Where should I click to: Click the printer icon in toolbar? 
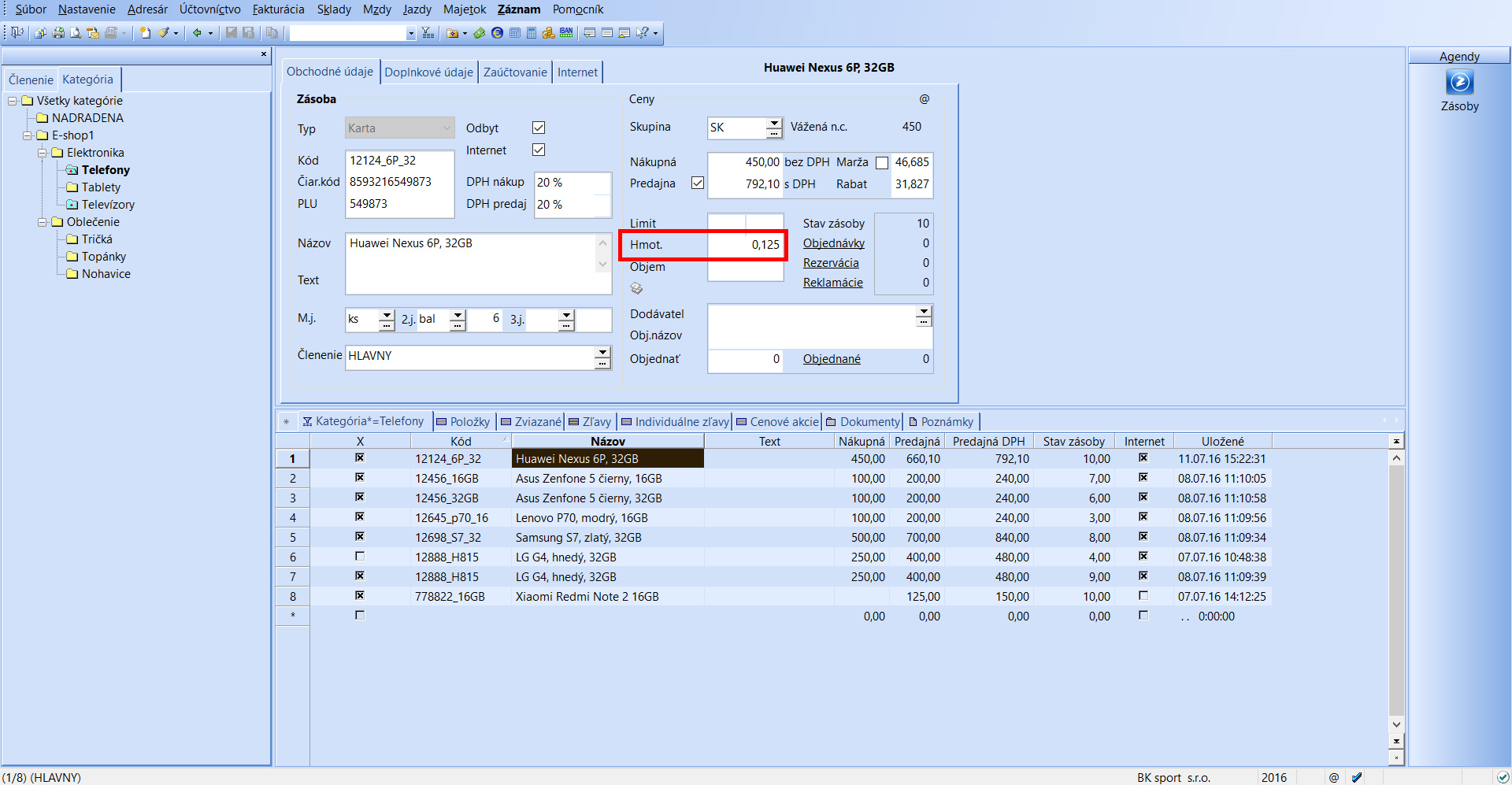pos(58,32)
